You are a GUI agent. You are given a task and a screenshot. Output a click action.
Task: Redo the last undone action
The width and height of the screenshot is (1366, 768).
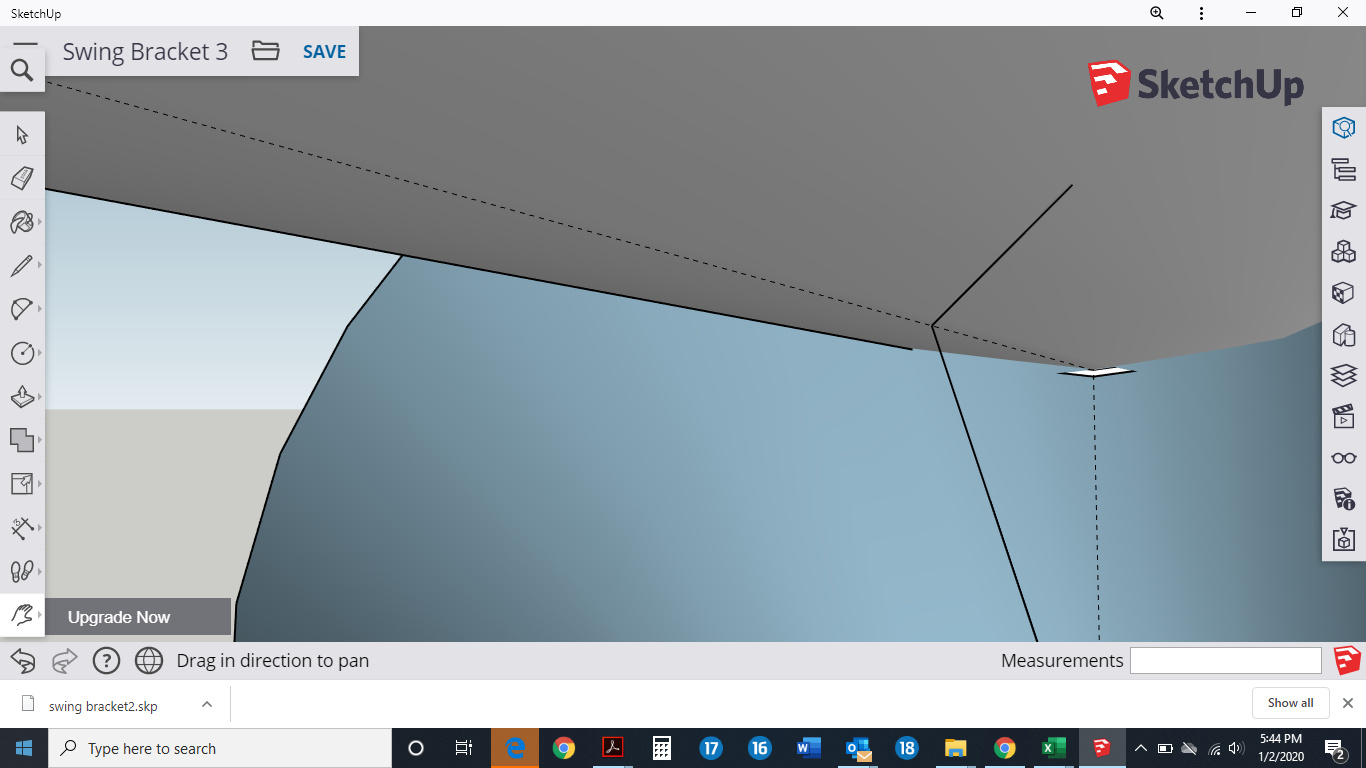click(x=64, y=660)
